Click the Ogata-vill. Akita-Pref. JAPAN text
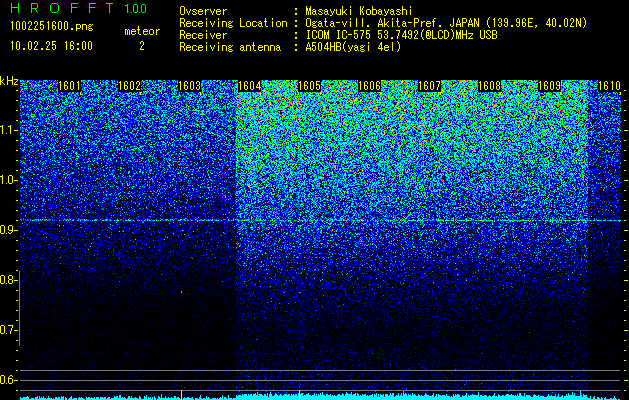 (446, 23)
